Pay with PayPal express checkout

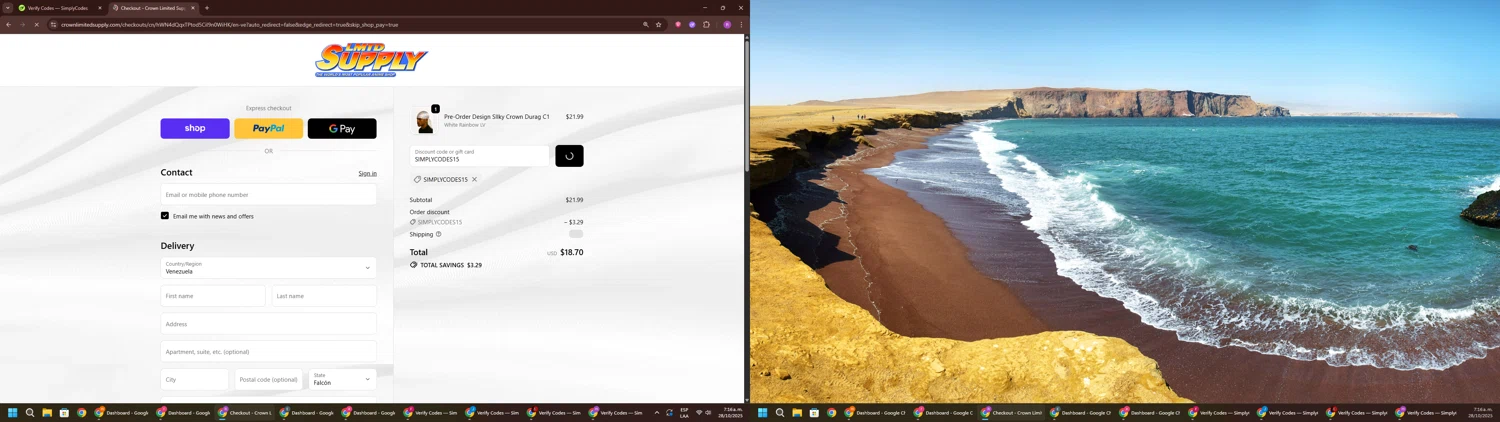269,128
